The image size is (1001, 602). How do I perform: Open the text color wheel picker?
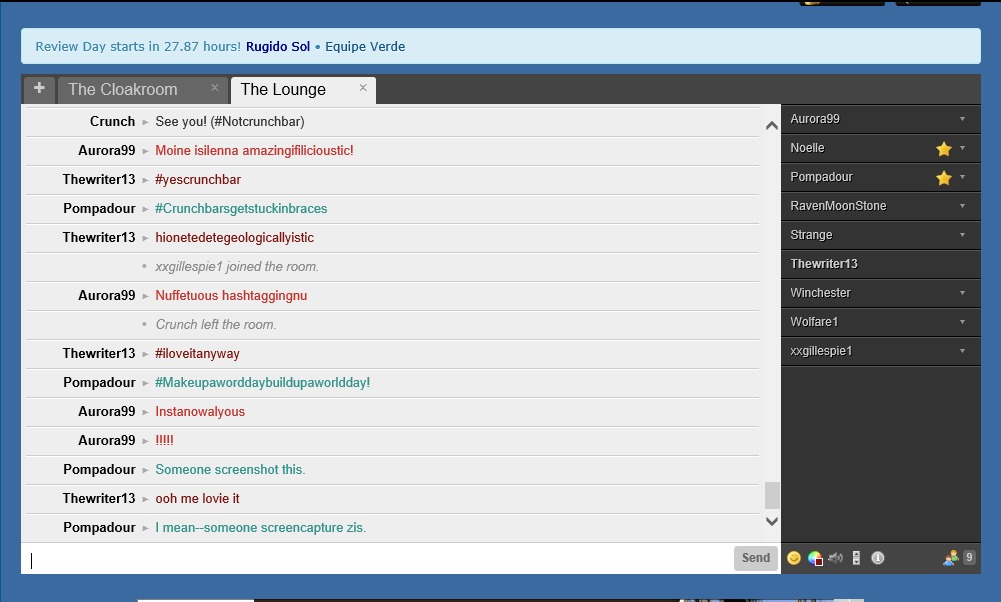click(x=815, y=559)
